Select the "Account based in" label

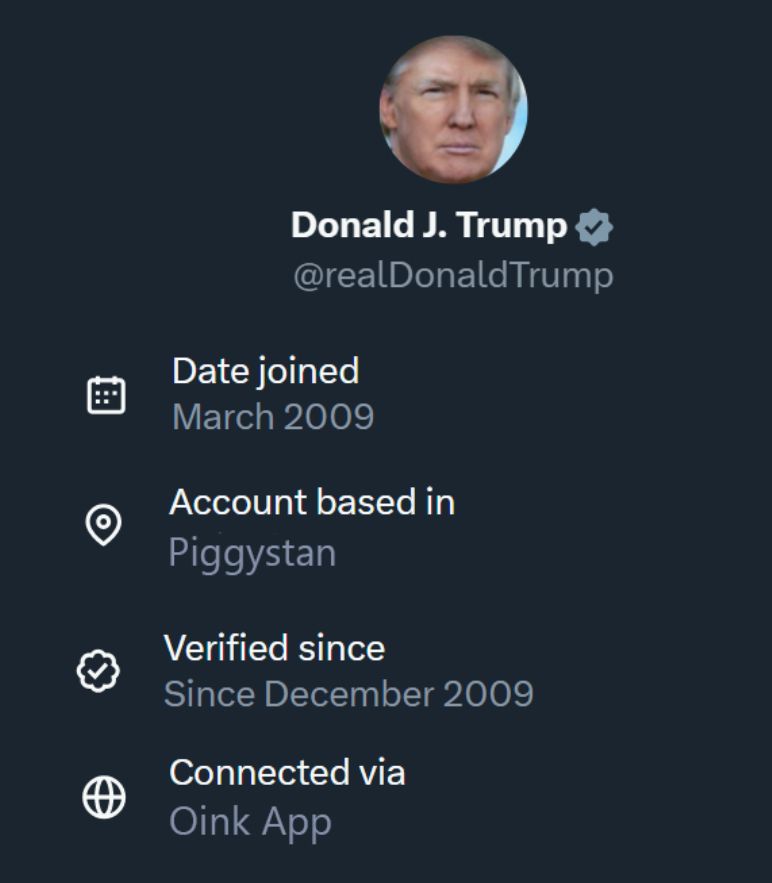(x=312, y=502)
